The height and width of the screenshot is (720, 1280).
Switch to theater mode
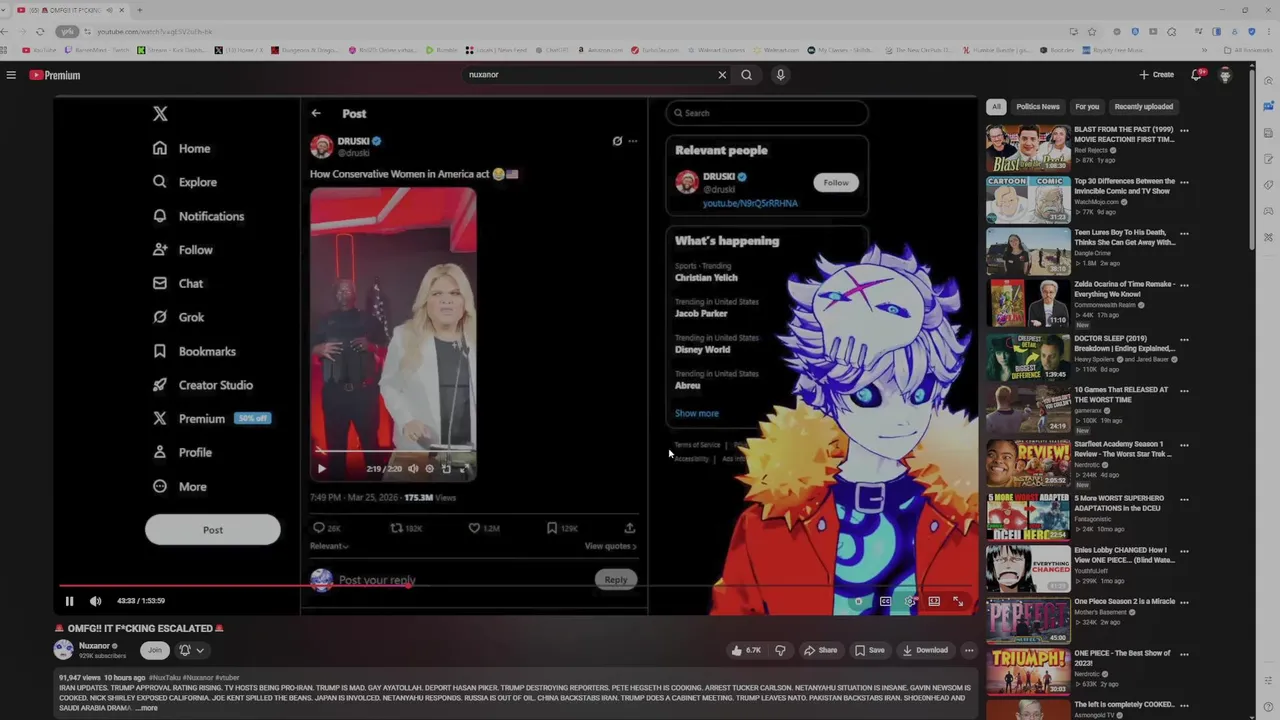tap(934, 601)
